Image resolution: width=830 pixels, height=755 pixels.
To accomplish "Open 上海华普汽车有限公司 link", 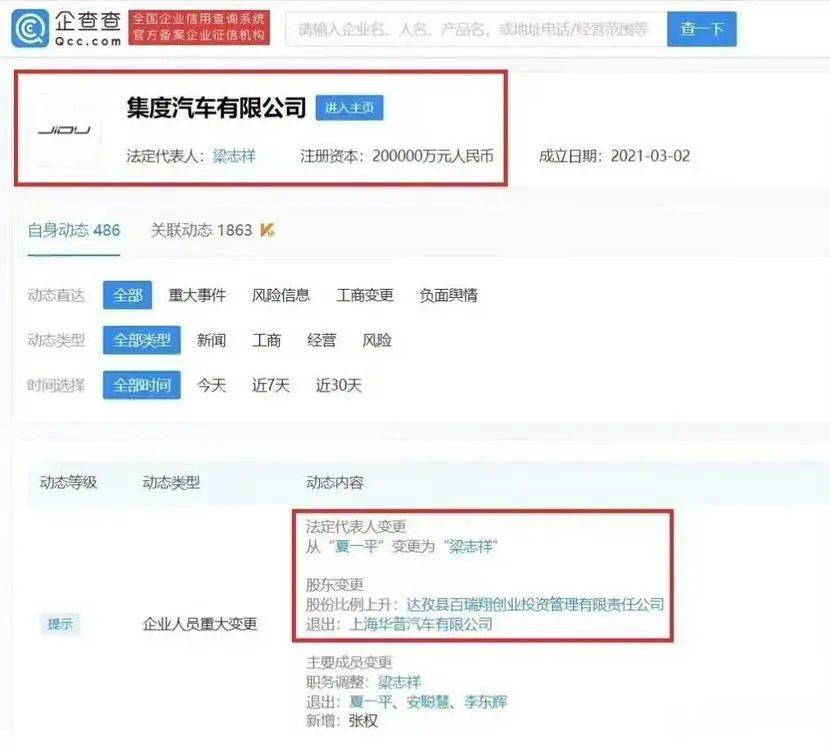I will click(421, 624).
